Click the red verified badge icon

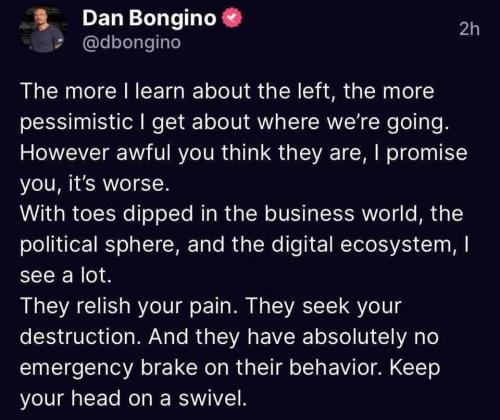click(x=231, y=18)
